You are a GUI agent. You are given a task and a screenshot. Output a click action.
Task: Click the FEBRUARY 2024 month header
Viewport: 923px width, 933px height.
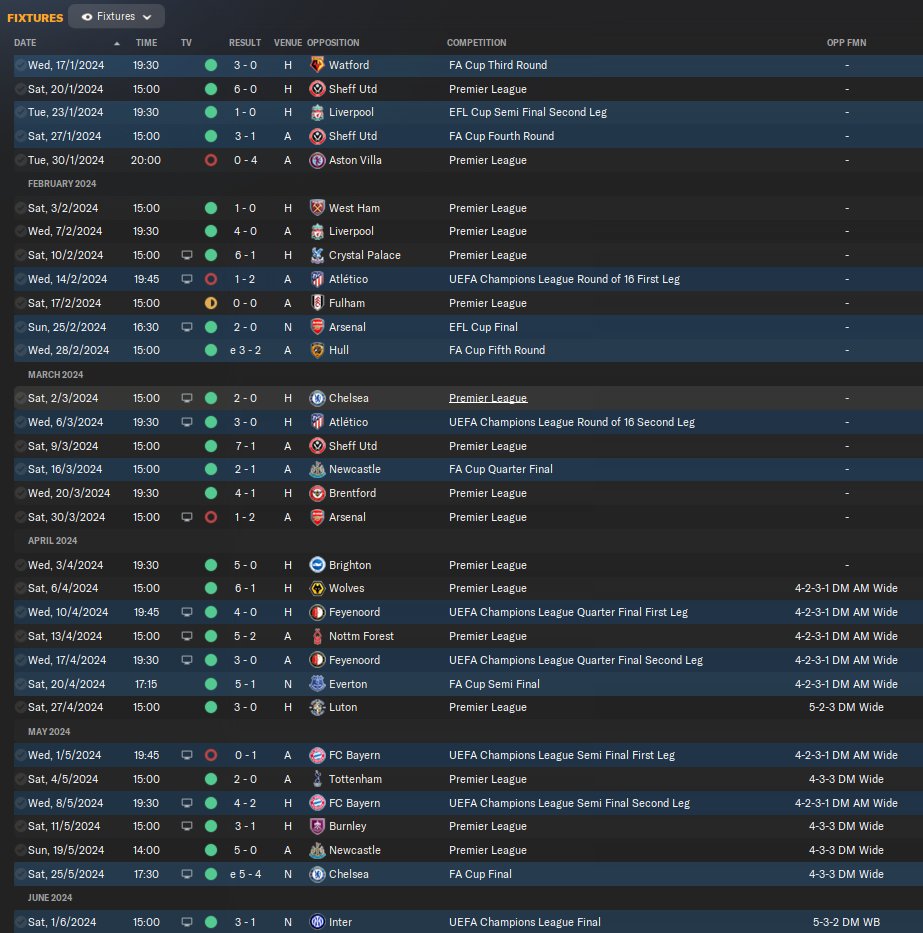click(62, 184)
